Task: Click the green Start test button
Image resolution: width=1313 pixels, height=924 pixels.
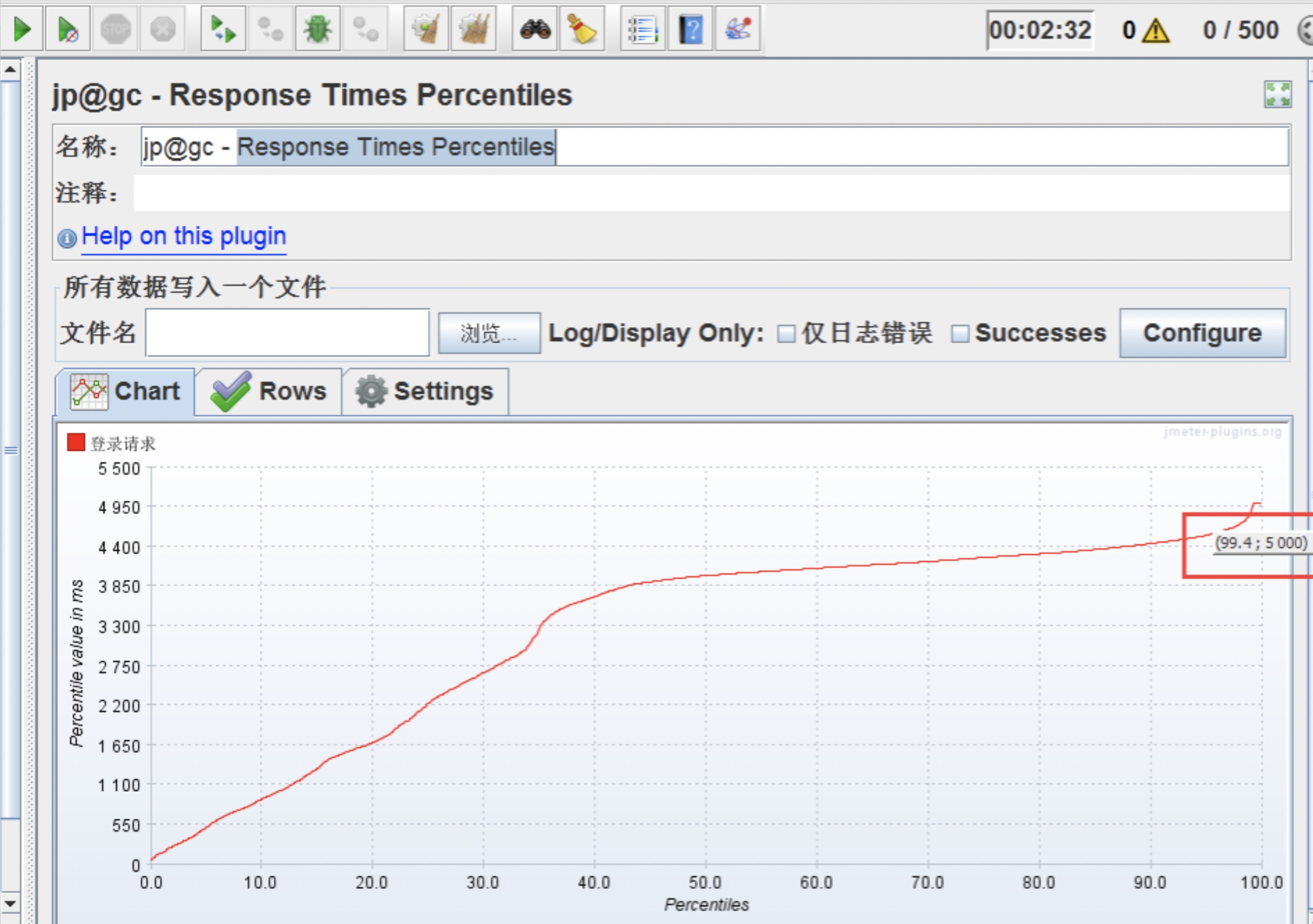Action: tap(22, 29)
